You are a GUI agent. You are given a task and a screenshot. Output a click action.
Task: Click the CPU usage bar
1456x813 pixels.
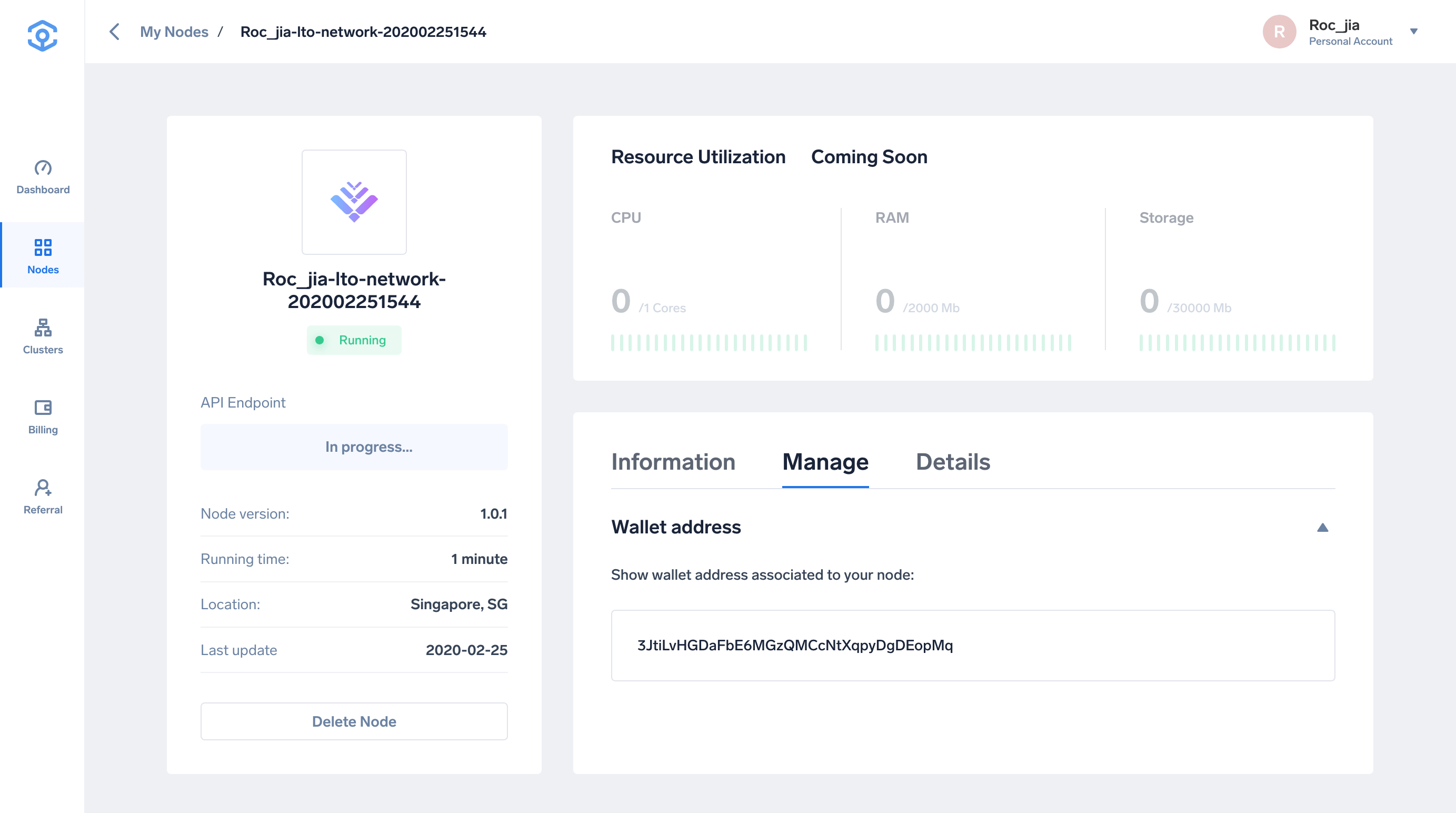(709, 343)
